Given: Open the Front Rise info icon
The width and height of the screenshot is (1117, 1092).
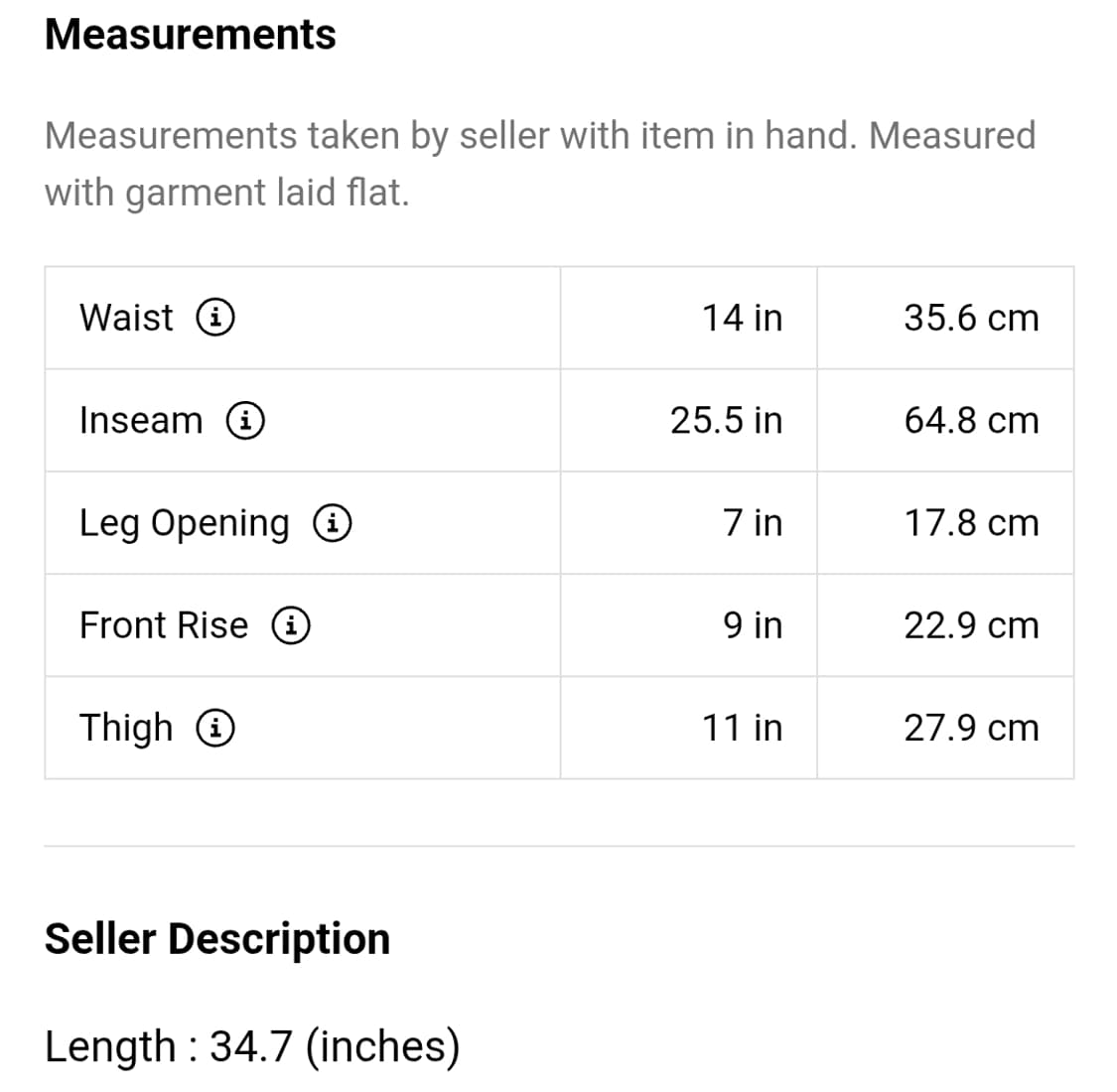Looking at the screenshot, I should click(x=291, y=624).
